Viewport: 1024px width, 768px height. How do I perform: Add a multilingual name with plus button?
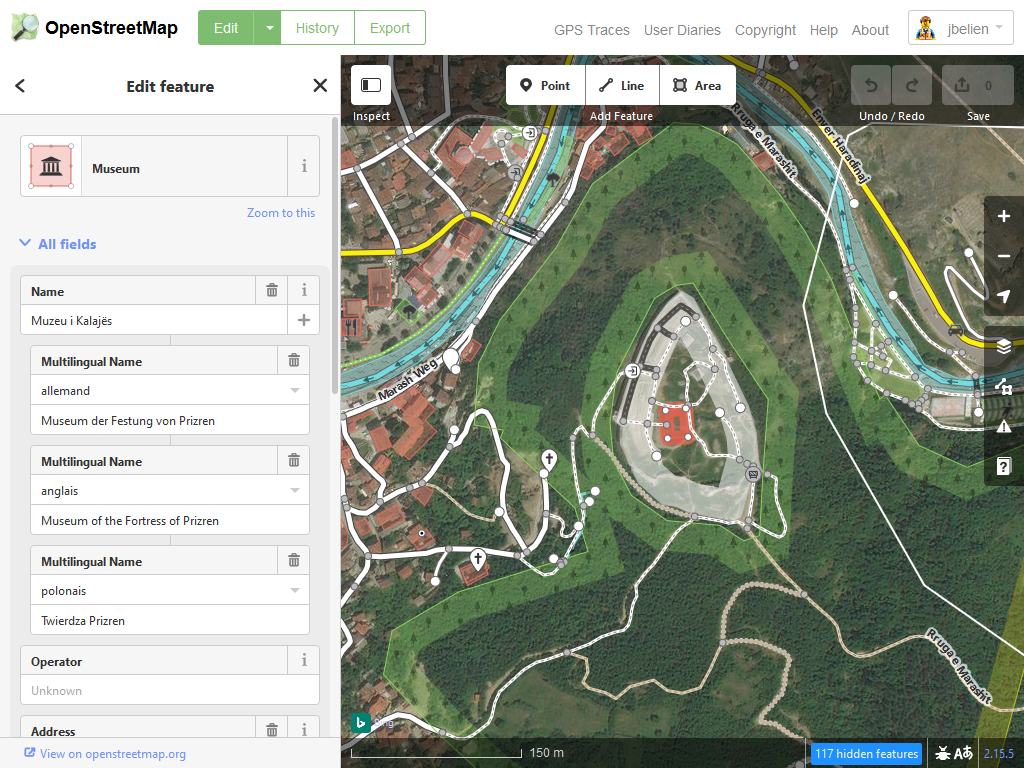pyautogui.click(x=304, y=321)
